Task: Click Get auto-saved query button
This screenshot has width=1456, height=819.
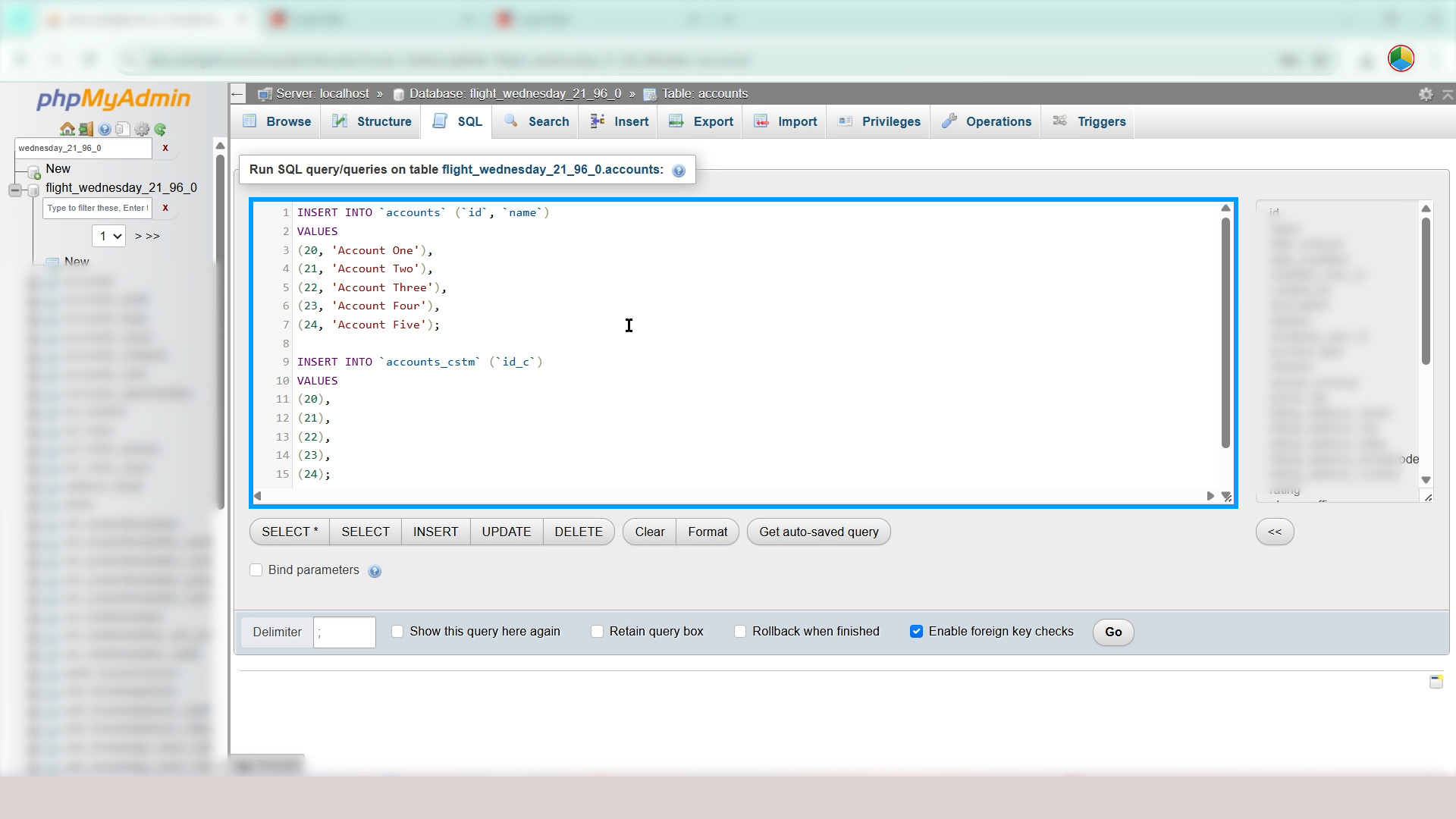Action: pyautogui.click(x=819, y=532)
